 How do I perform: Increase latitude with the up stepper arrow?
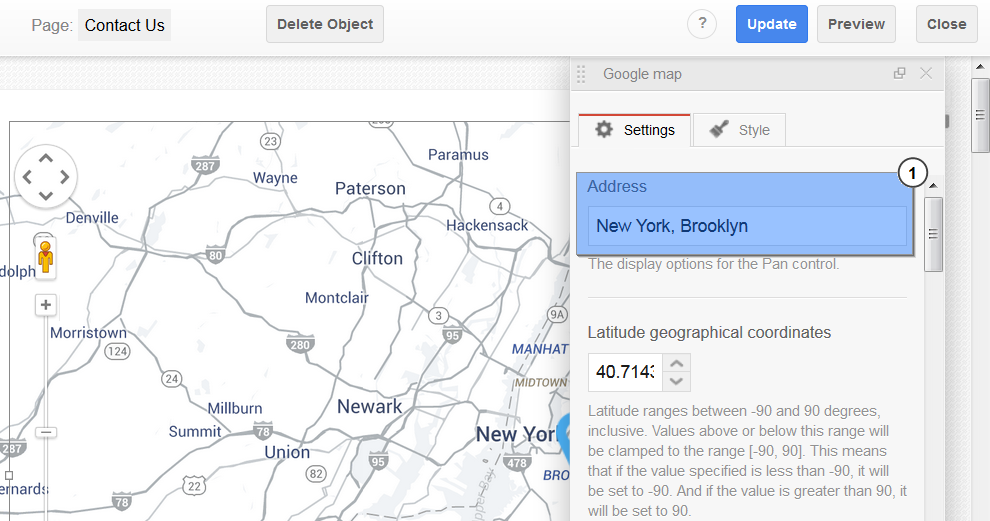(676, 364)
